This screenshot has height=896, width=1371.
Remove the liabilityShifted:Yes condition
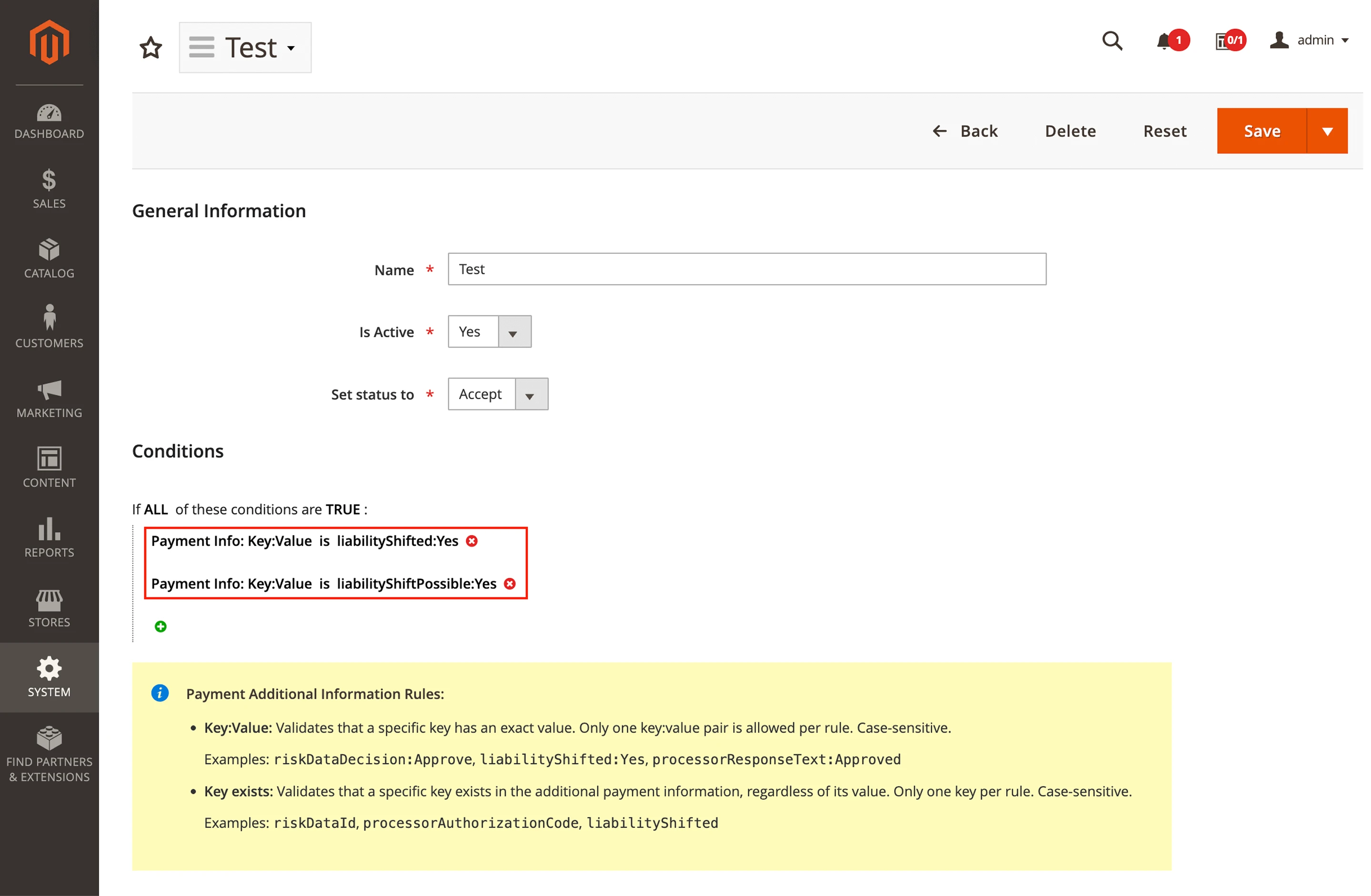[472, 540]
